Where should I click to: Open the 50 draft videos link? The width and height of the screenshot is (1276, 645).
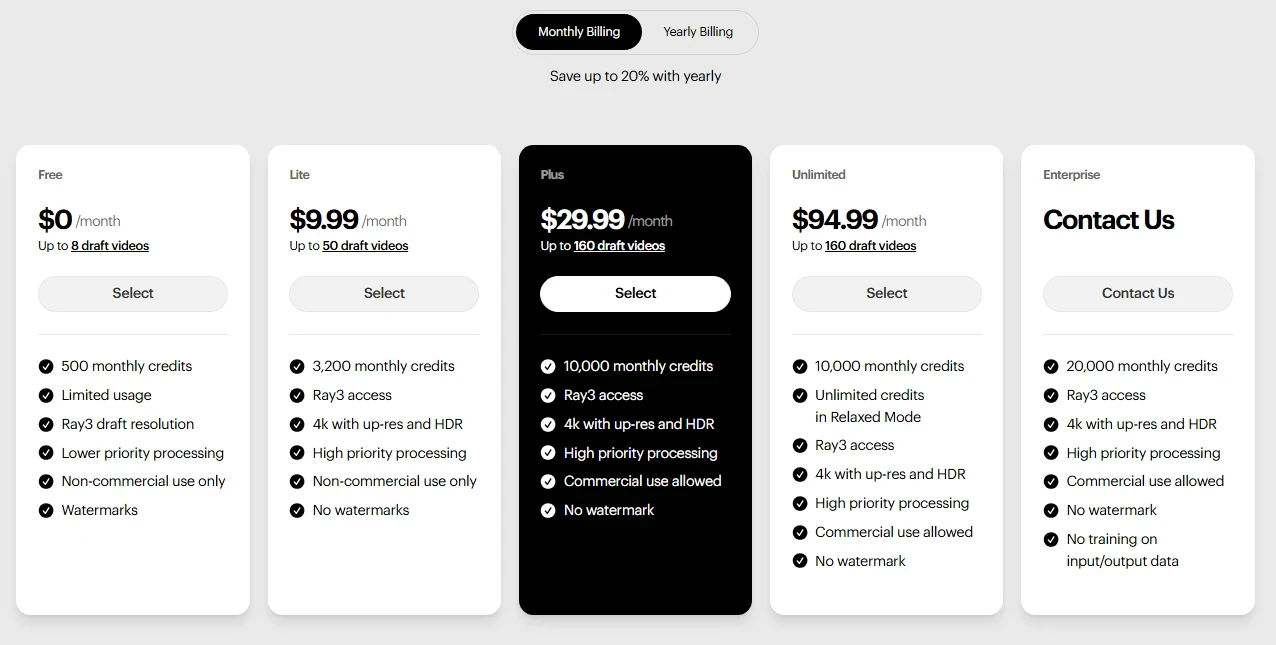click(x=365, y=246)
